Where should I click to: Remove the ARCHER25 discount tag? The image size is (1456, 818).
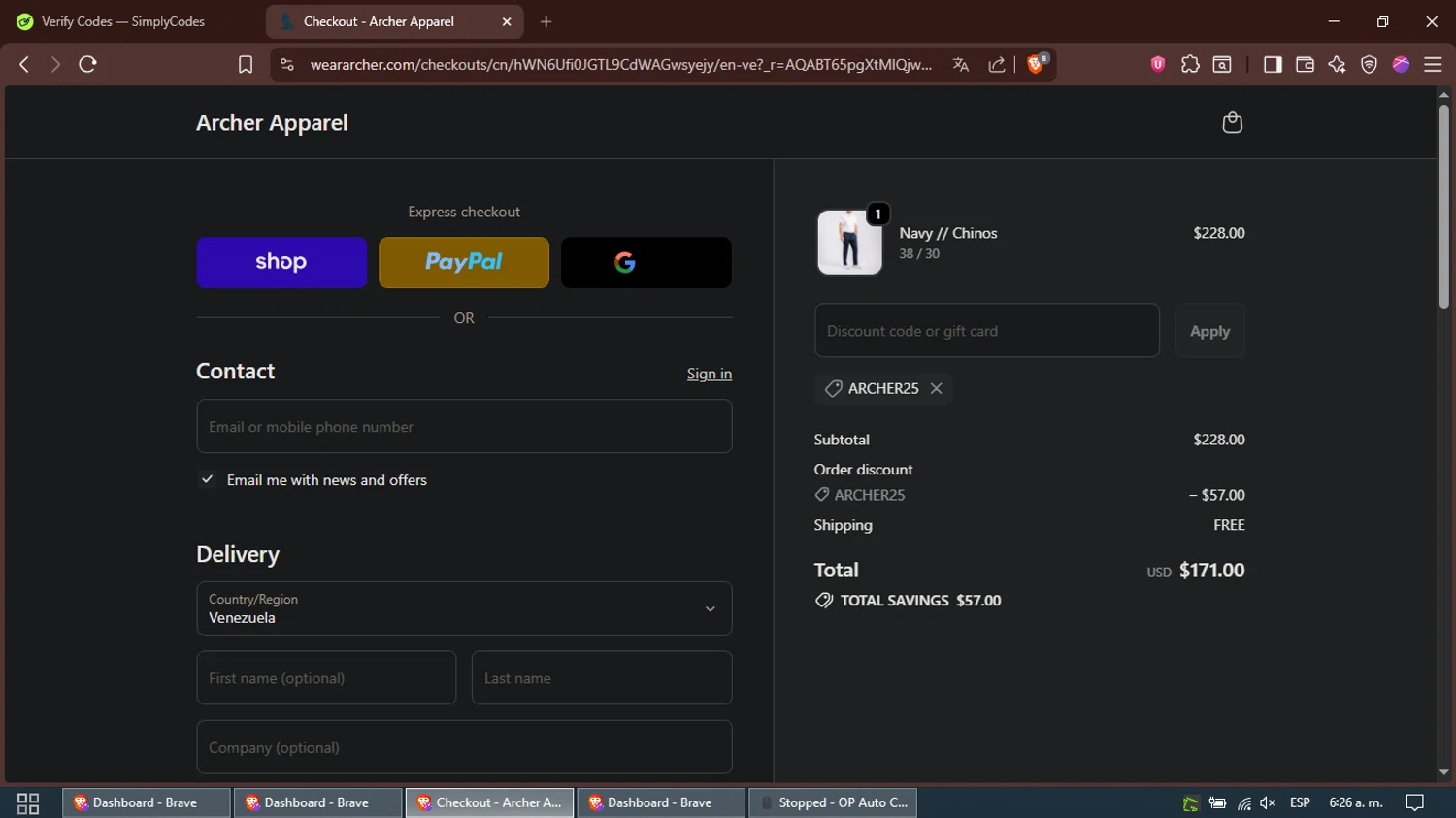(936, 388)
